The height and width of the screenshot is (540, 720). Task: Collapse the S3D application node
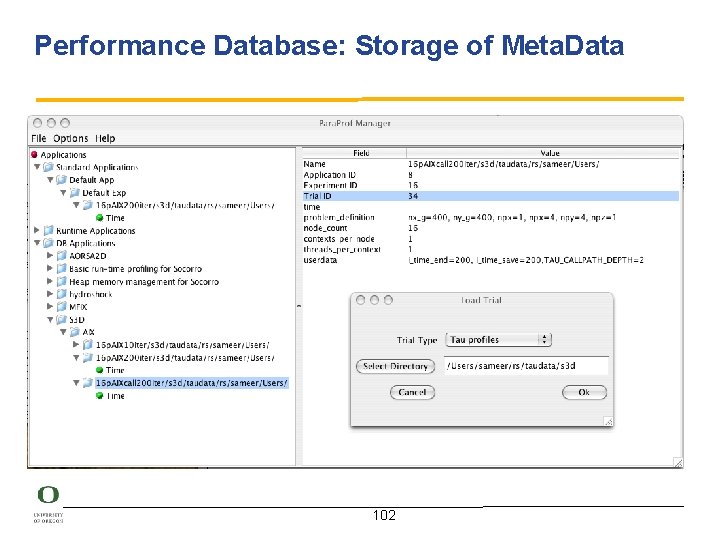tap(50, 320)
